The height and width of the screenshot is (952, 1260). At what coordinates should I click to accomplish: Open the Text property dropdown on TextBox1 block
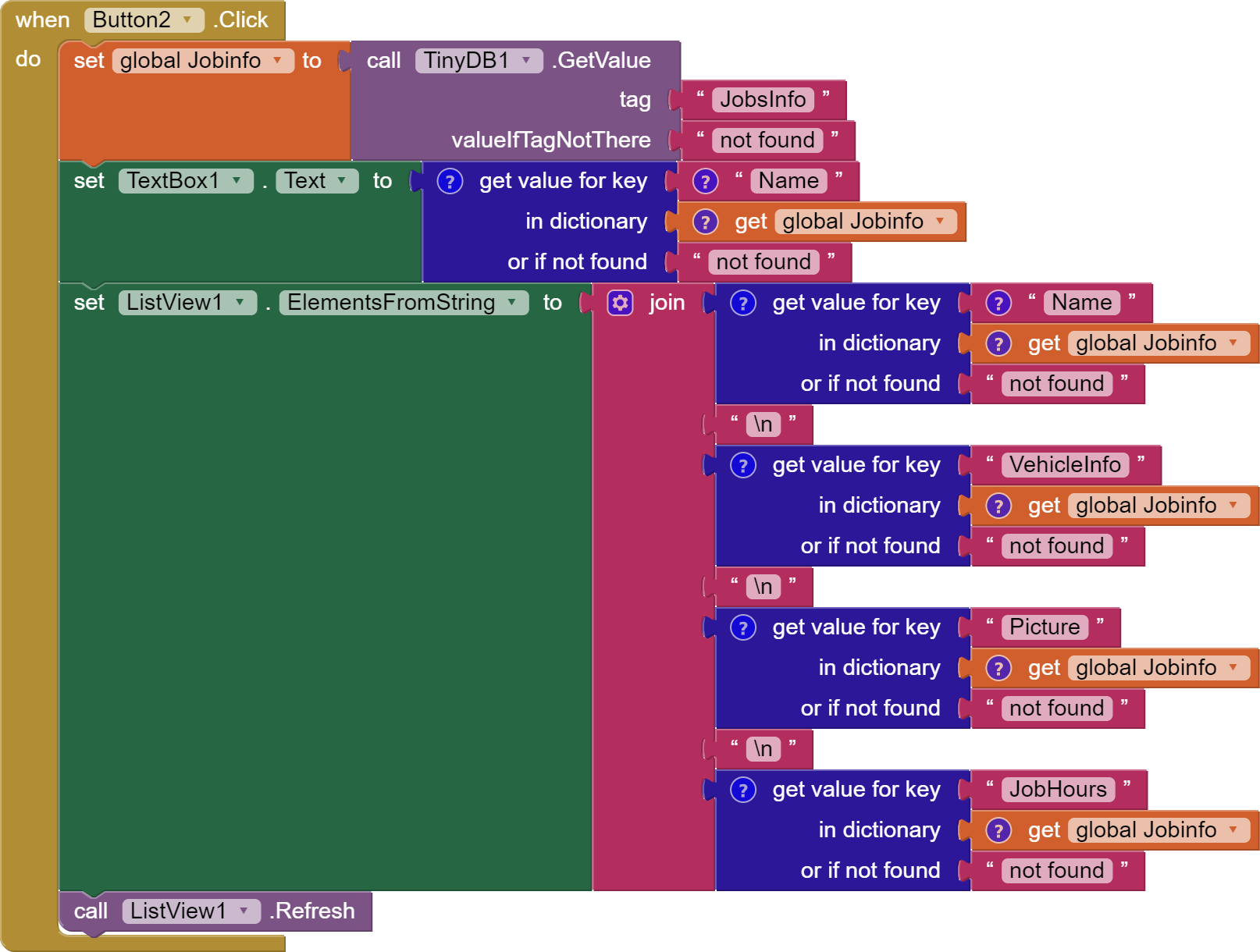pyautogui.click(x=341, y=180)
